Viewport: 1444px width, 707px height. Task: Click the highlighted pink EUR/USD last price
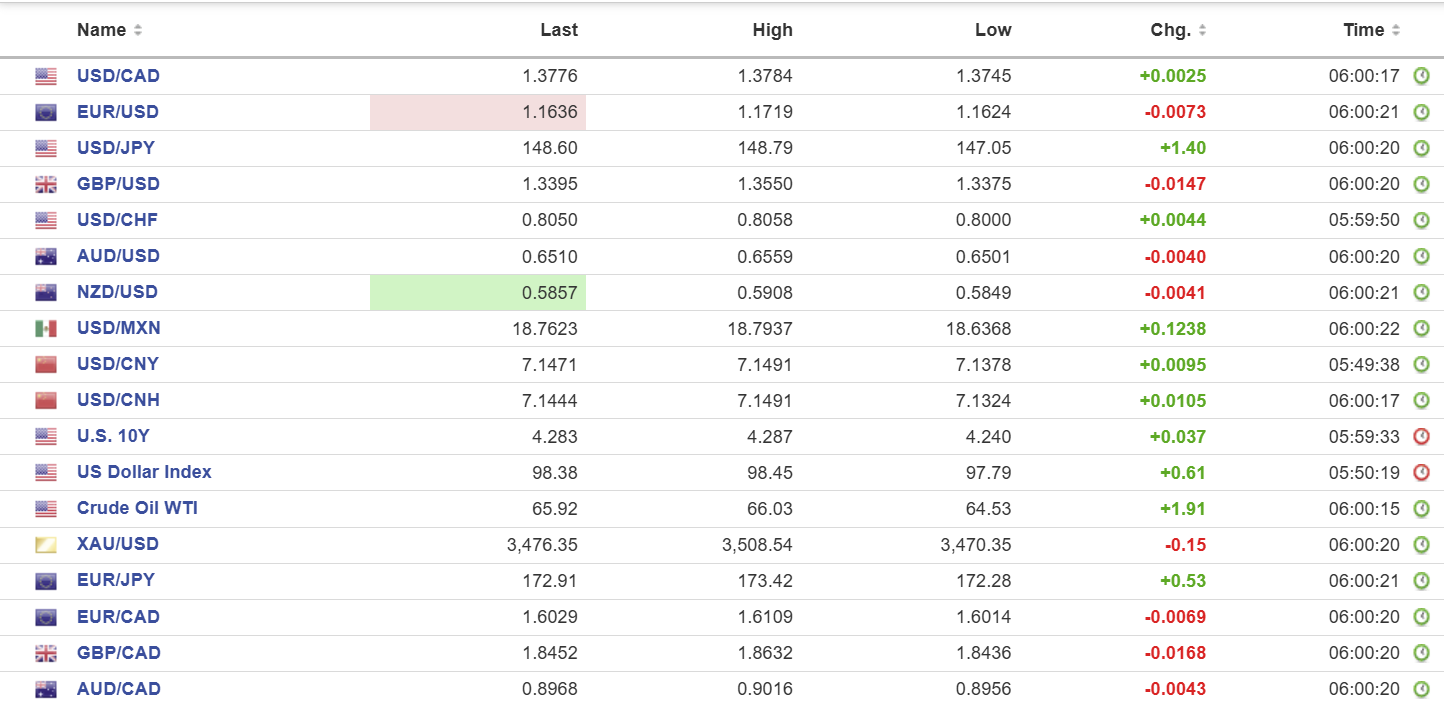(x=478, y=112)
